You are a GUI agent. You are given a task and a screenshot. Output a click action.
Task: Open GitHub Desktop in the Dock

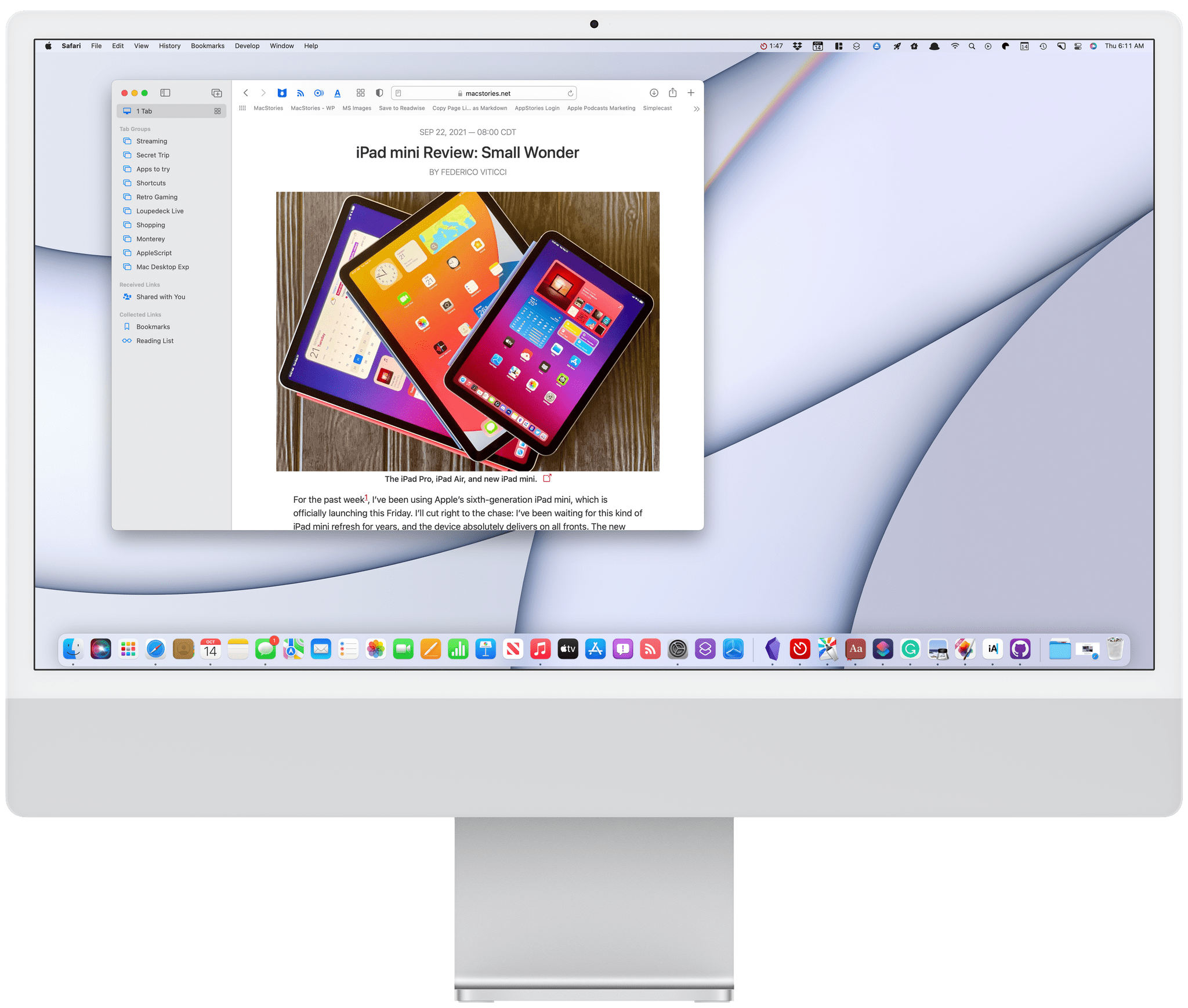coord(1020,649)
